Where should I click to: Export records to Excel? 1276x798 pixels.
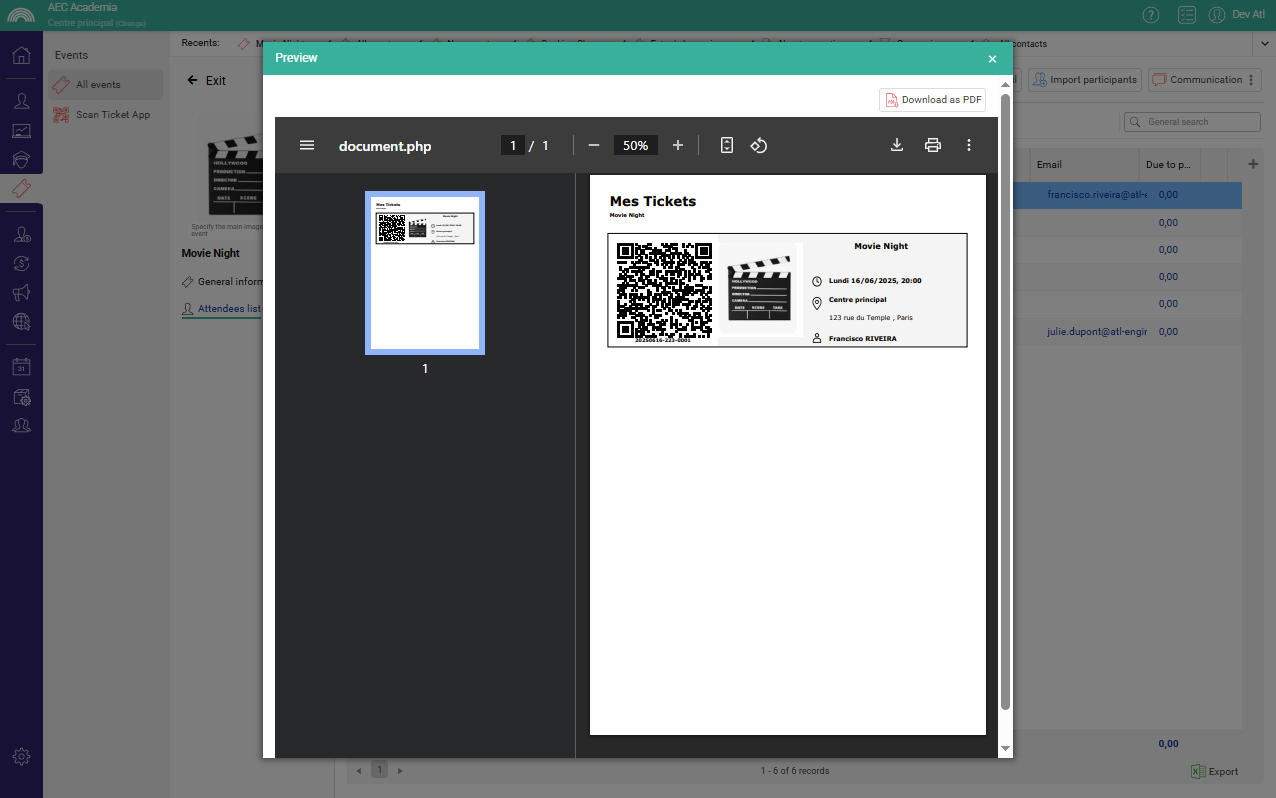[x=1215, y=771]
